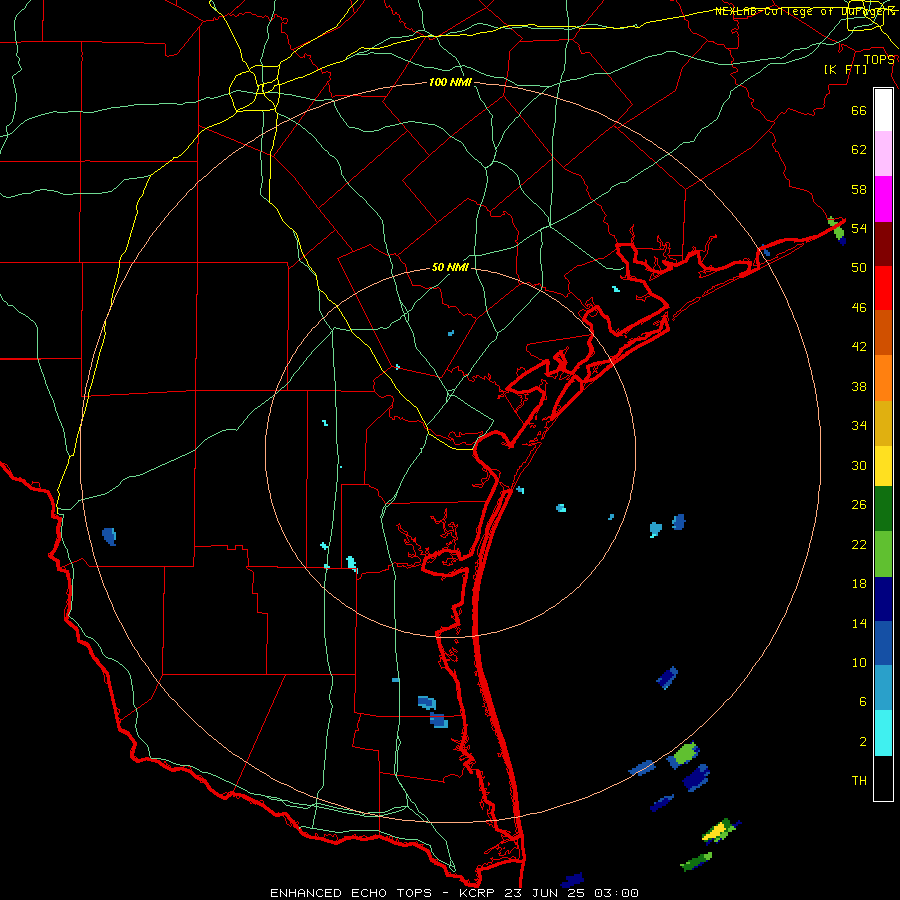Image resolution: width=900 pixels, height=900 pixels.
Task: Click the "ENHANCED ECHO TOPS" caption at the bottom
Action: tap(351, 893)
